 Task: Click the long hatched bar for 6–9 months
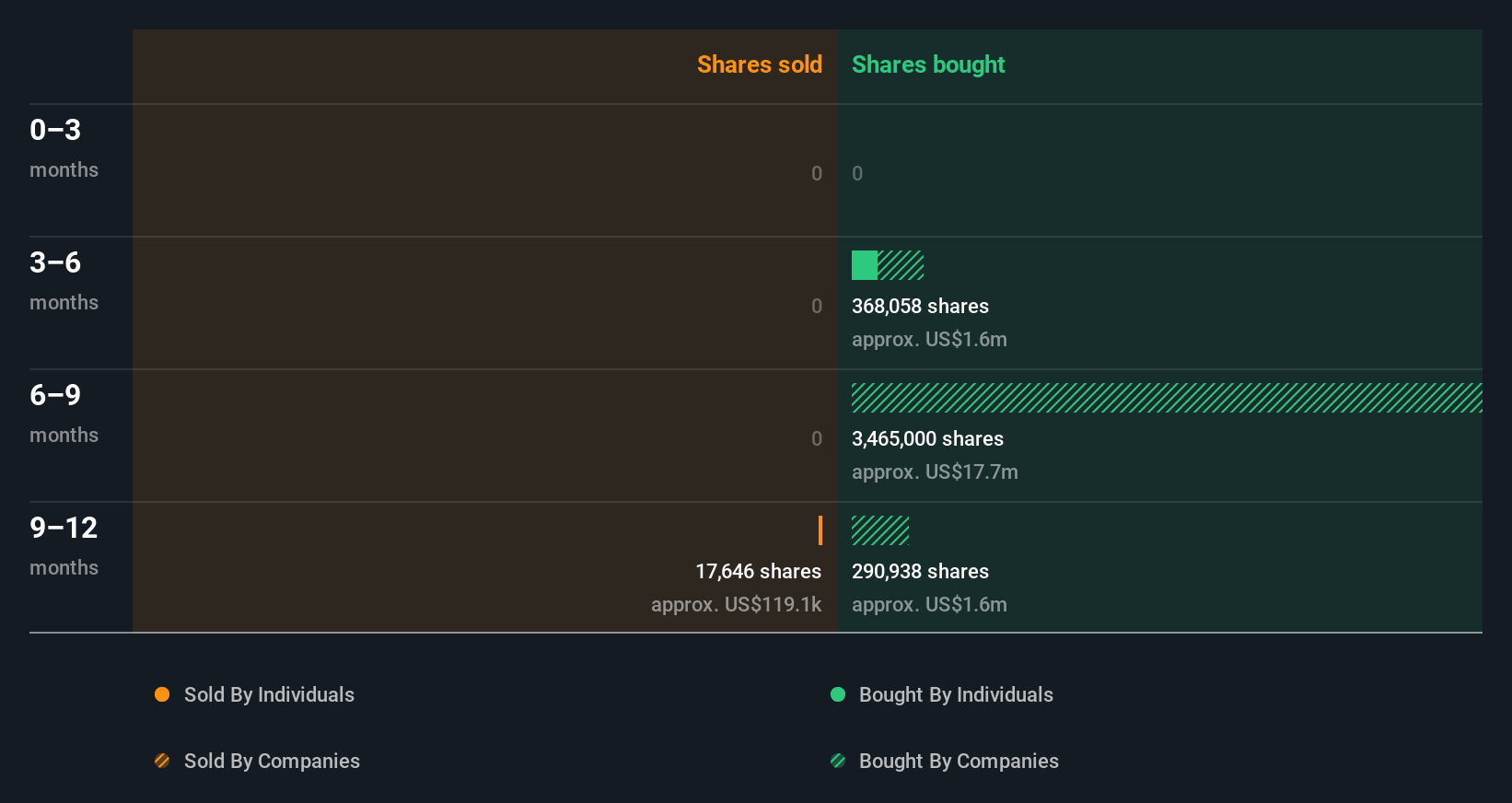point(1167,398)
